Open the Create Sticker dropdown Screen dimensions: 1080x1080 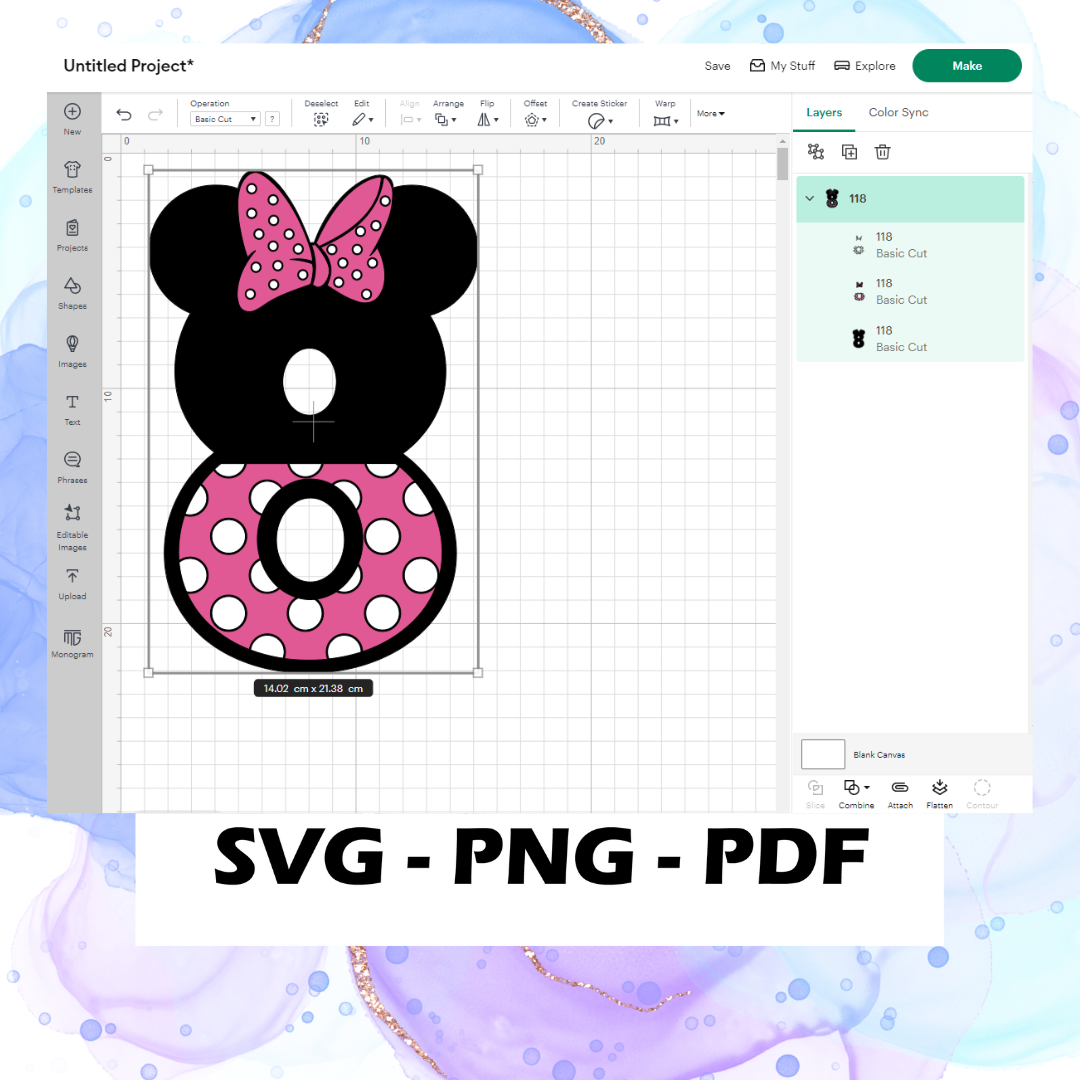600,121
